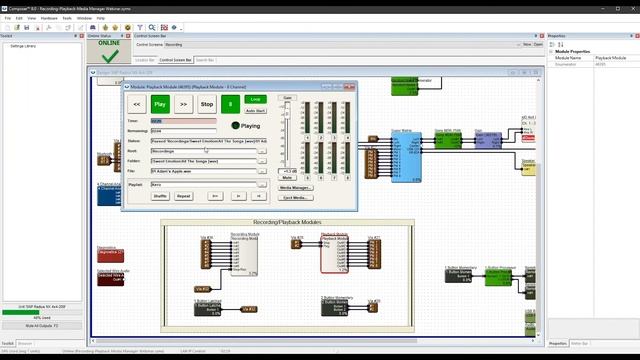The width and height of the screenshot is (640, 360).
Task: Open the File browse ellipsis button
Action: [262, 171]
